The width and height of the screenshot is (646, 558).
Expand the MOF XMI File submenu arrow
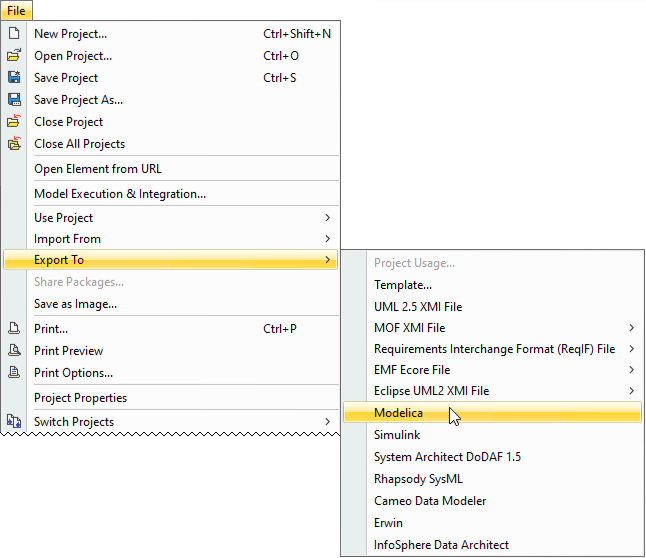[631, 327]
